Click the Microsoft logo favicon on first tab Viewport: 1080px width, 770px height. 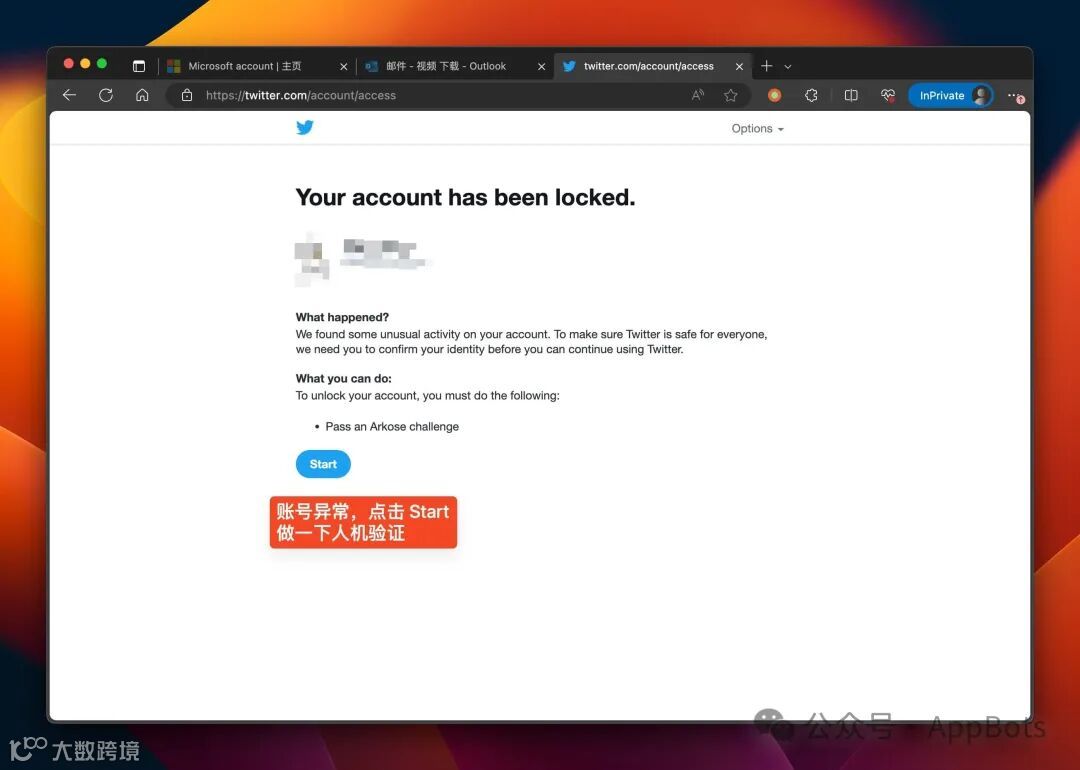click(174, 66)
